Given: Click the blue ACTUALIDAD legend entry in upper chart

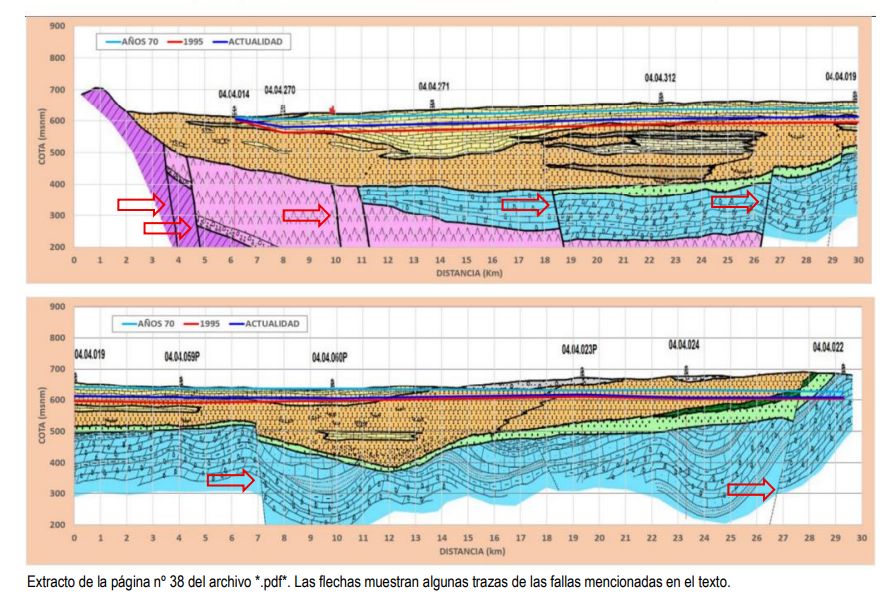Looking at the screenshot, I should pyautogui.click(x=248, y=42).
